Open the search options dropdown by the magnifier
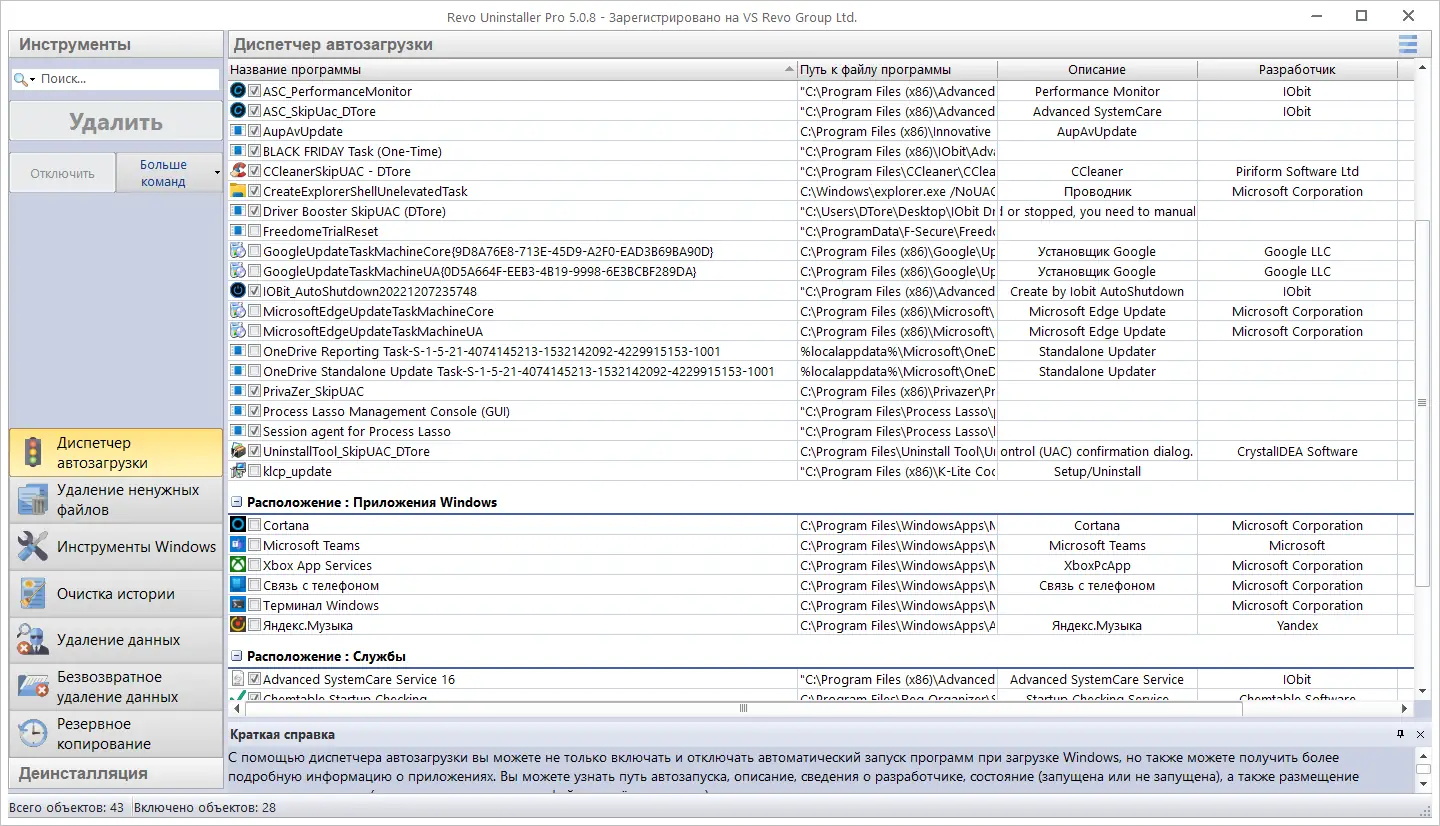 point(33,79)
